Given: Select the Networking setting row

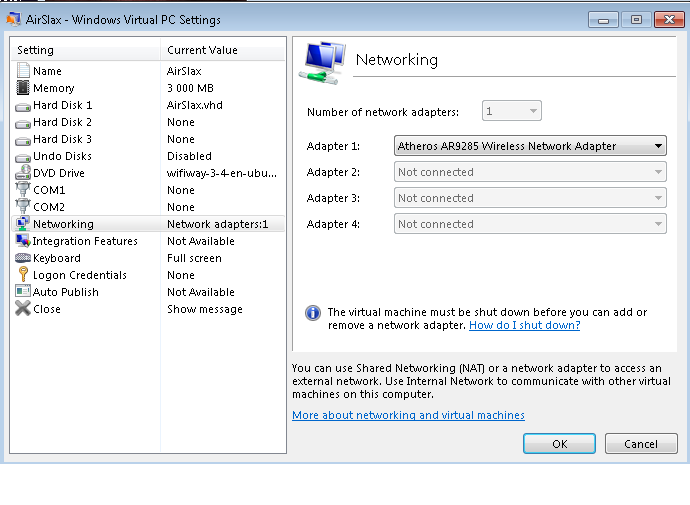Looking at the screenshot, I should coord(148,224).
